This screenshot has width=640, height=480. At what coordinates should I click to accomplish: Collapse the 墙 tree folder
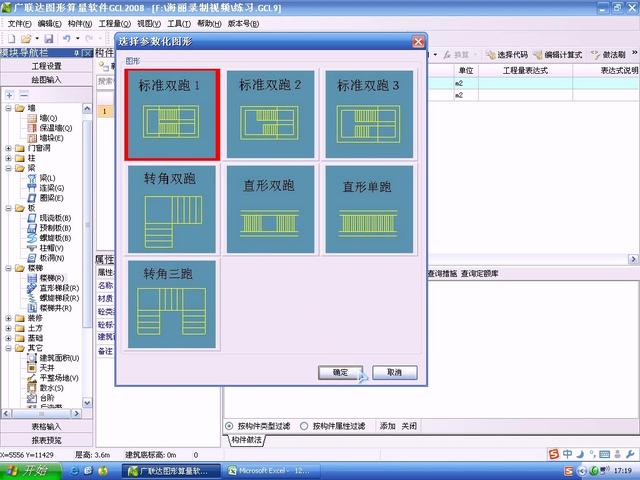tap(9, 108)
